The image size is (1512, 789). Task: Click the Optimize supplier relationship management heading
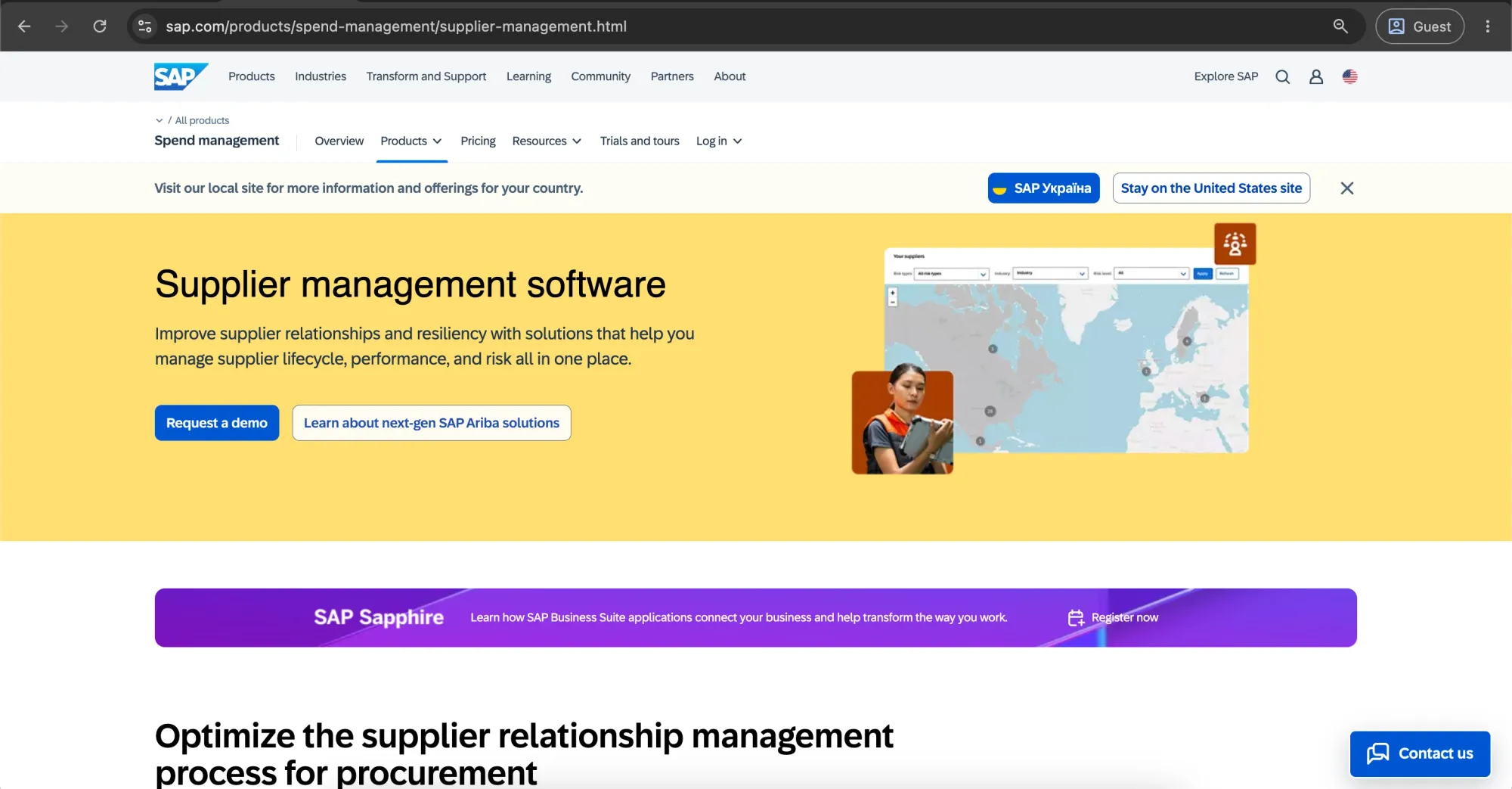point(524,753)
